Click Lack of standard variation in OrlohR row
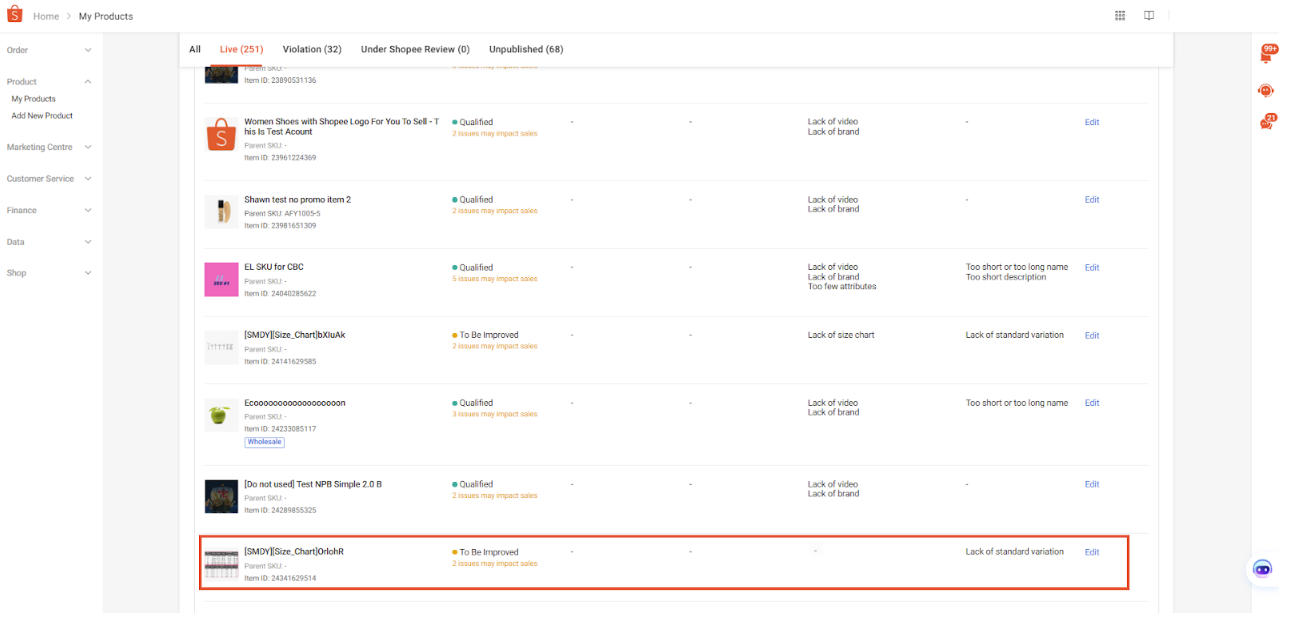Screen dimensions: 1291x623 pos(1015,552)
